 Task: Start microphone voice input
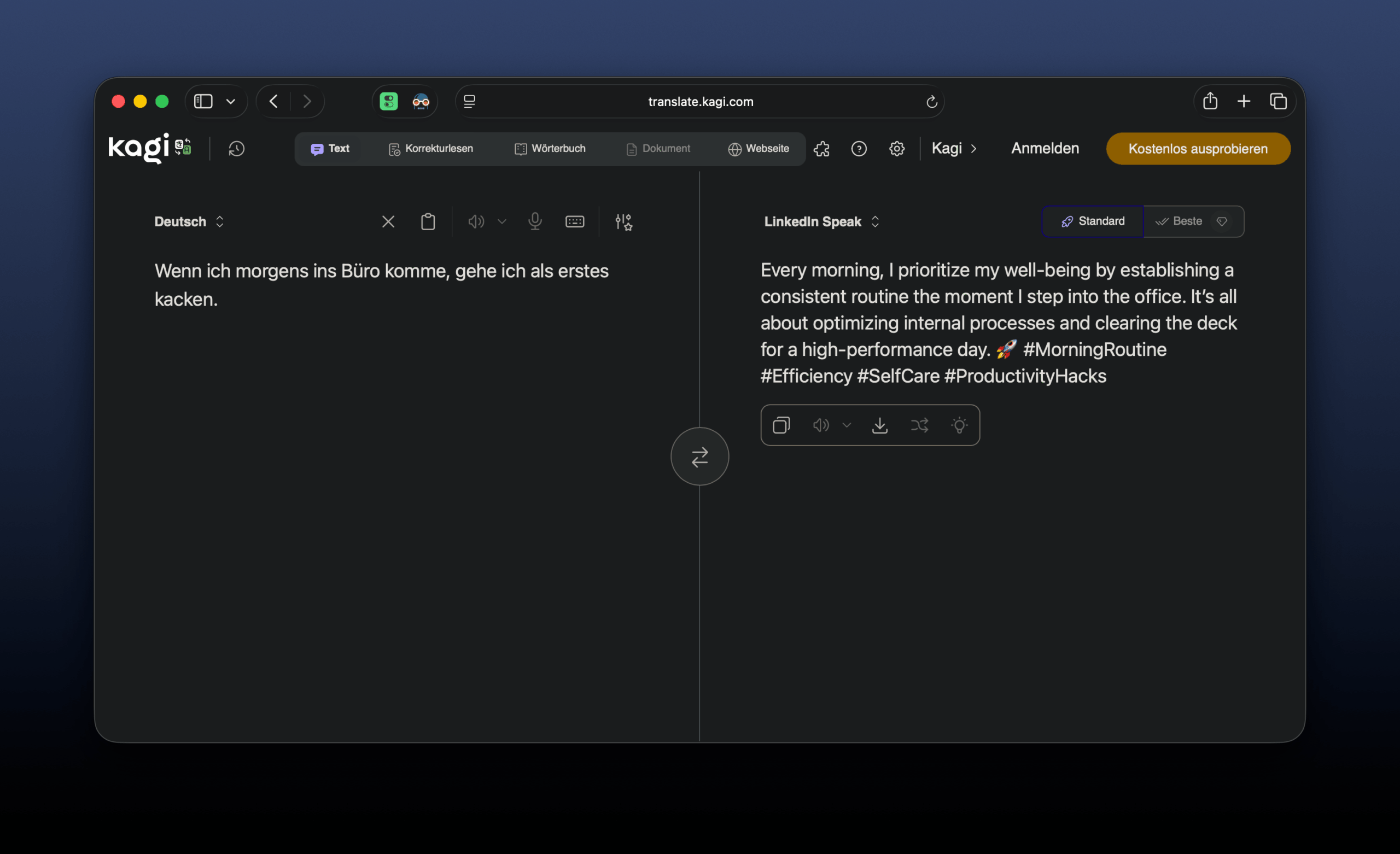coord(535,221)
